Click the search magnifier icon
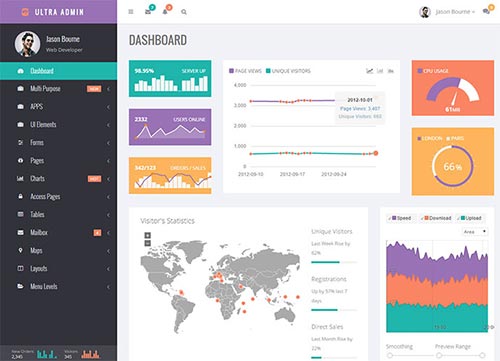 pos(184,12)
